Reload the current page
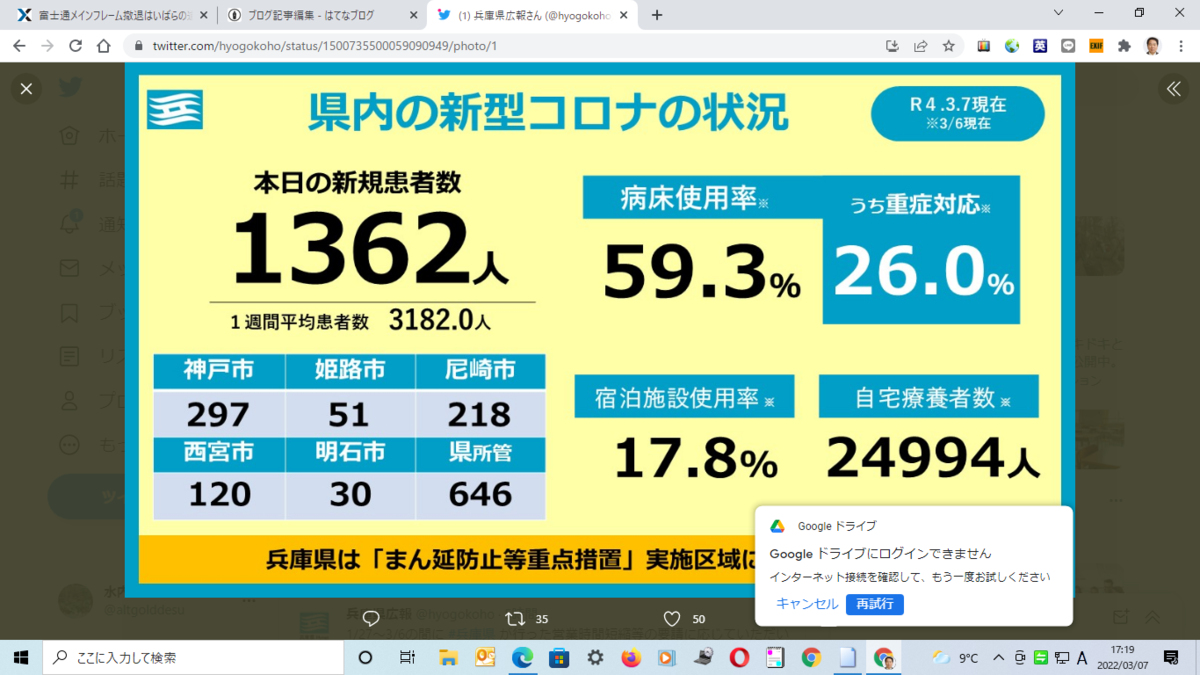This screenshot has height=675, width=1200. pos(76,46)
